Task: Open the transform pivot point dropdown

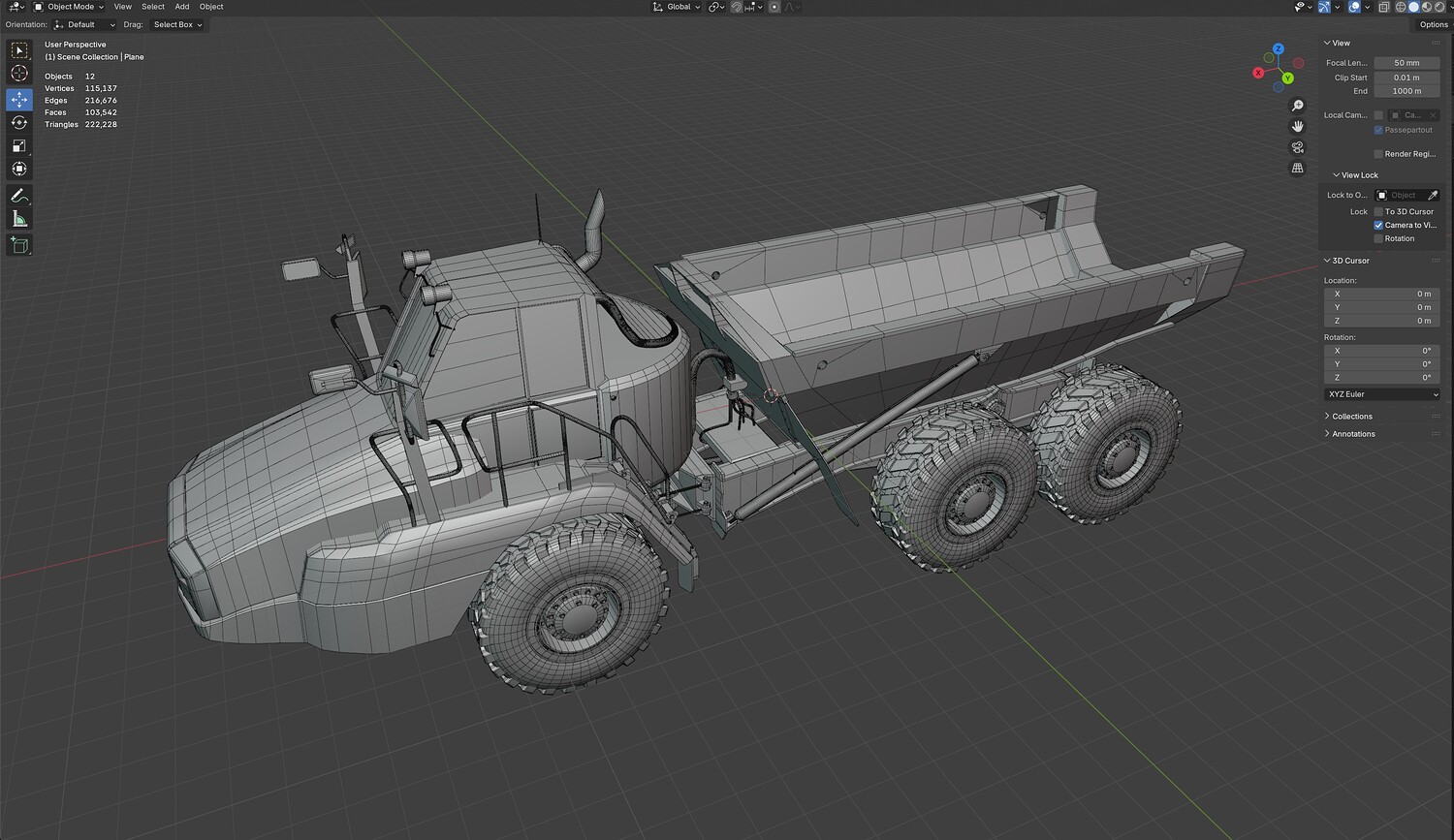Action: (716, 7)
